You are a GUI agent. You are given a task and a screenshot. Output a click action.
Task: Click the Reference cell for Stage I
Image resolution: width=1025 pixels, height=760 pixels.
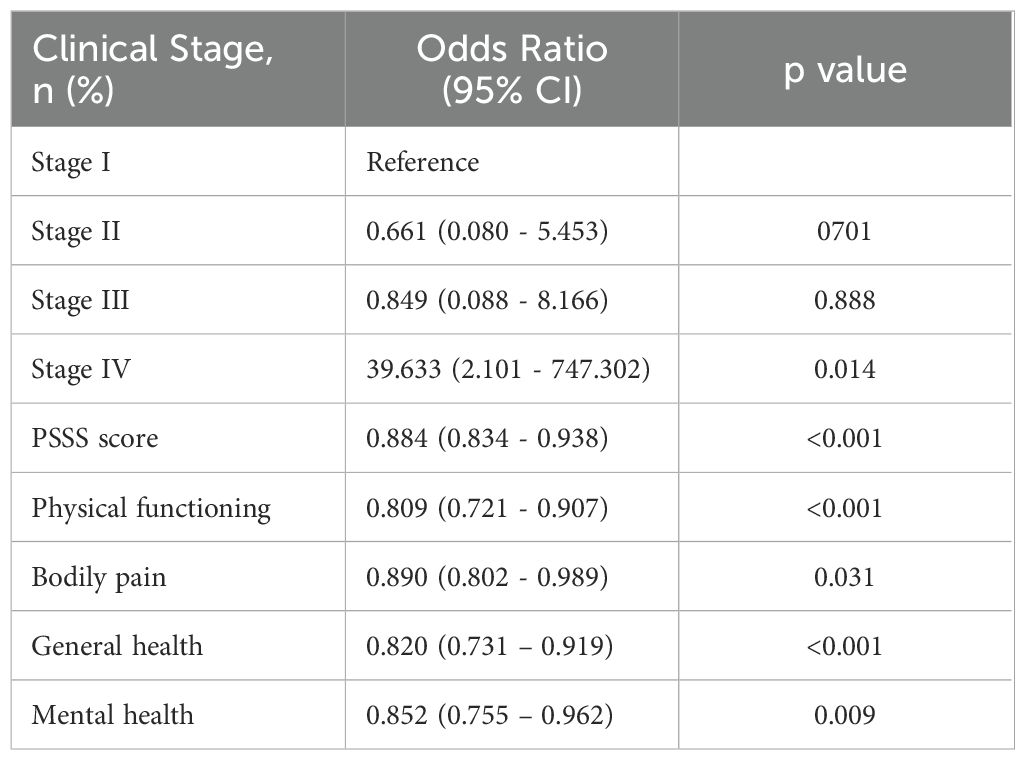tap(422, 162)
